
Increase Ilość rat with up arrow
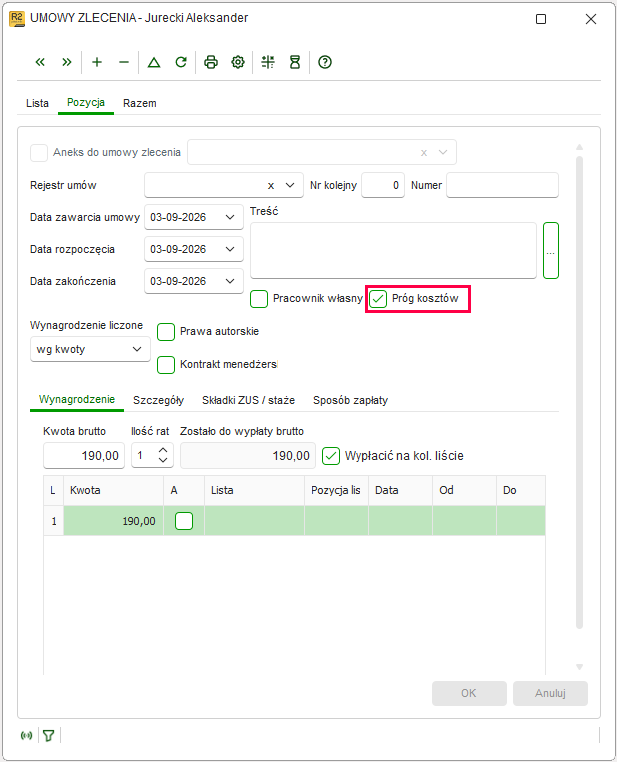pos(163,450)
